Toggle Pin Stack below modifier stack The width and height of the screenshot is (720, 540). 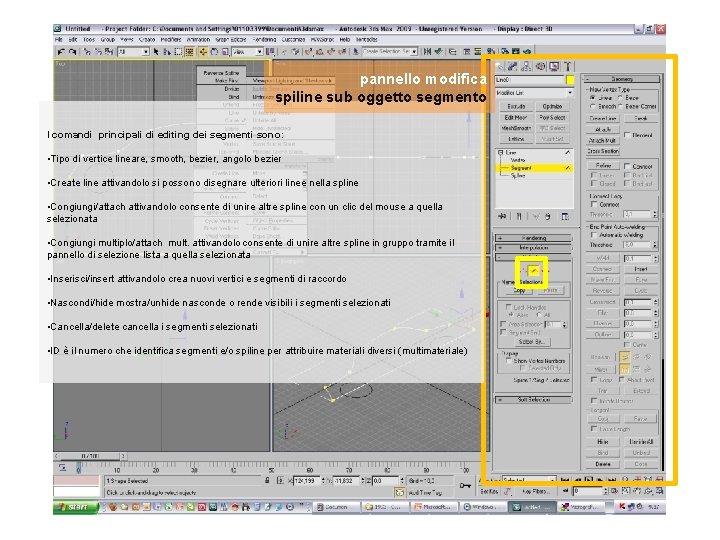[x=502, y=216]
